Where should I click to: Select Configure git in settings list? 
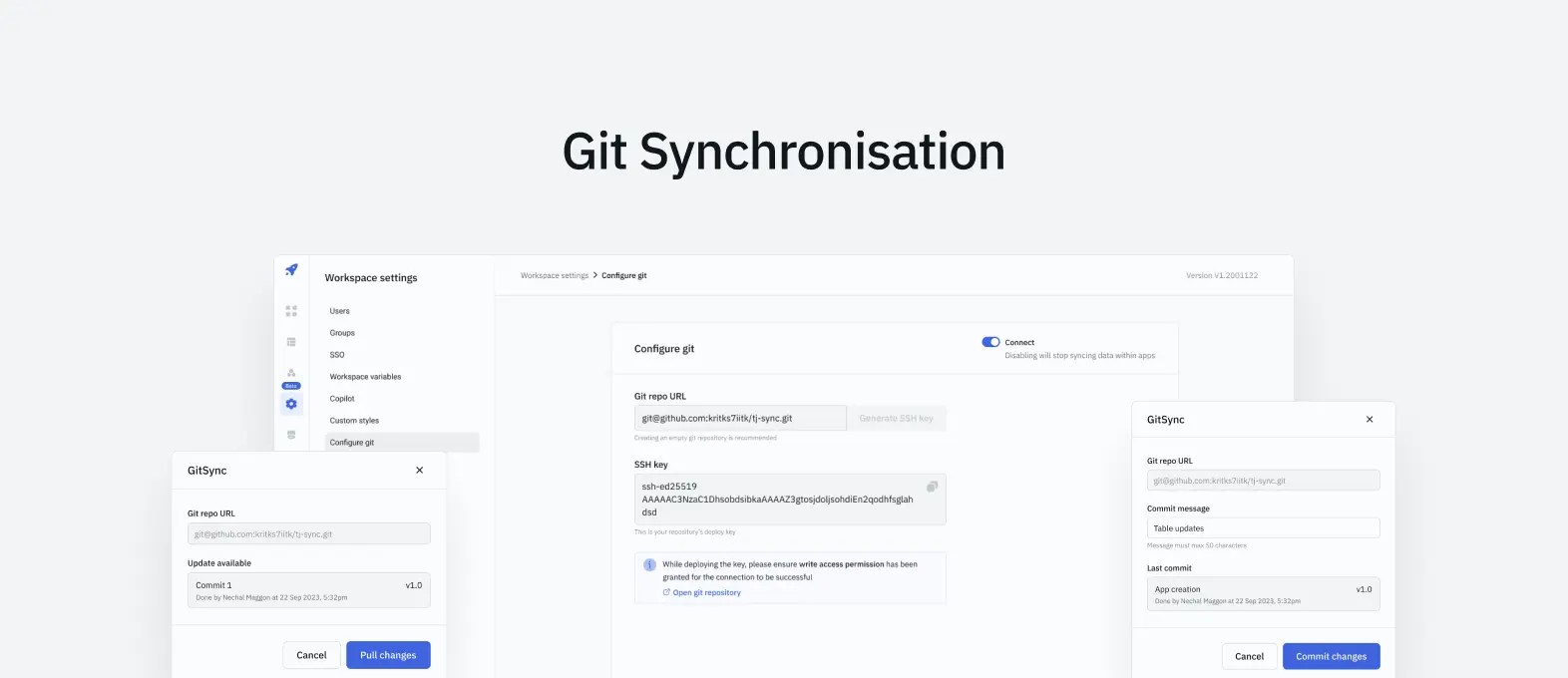[402, 443]
